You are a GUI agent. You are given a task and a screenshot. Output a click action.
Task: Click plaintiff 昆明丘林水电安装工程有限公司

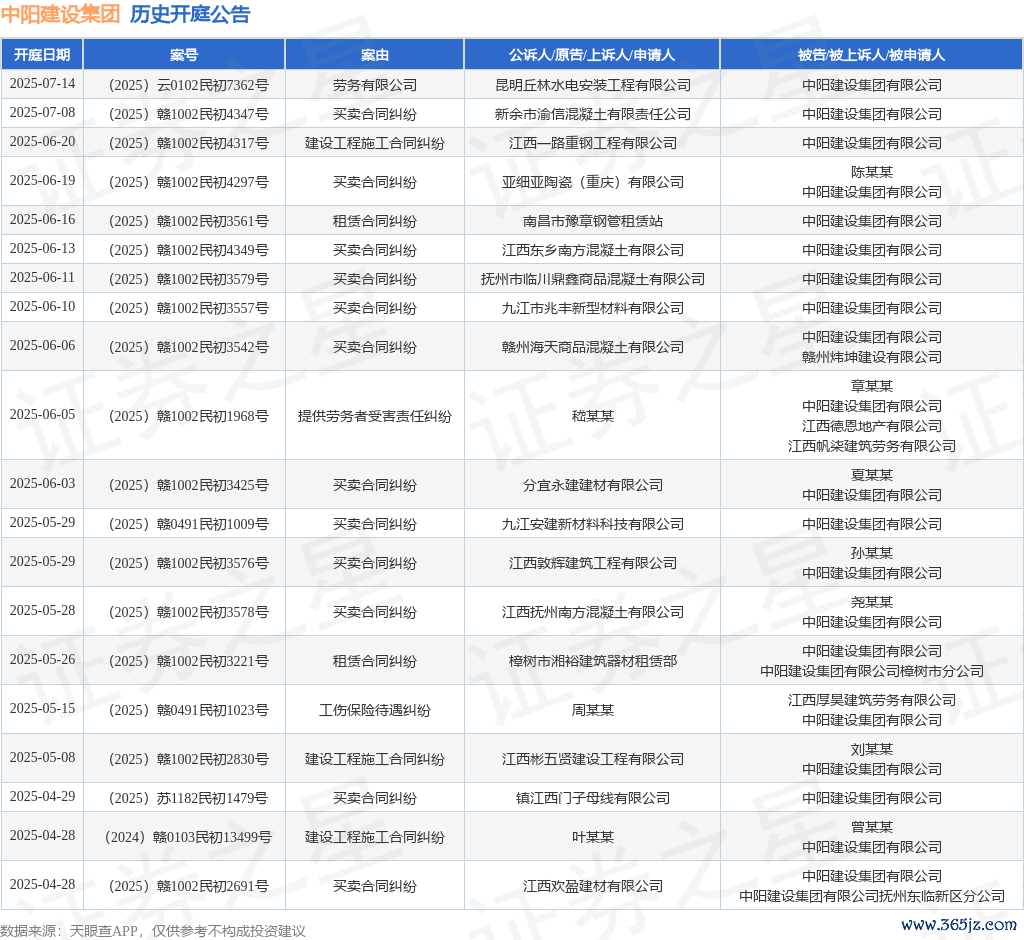[593, 85]
